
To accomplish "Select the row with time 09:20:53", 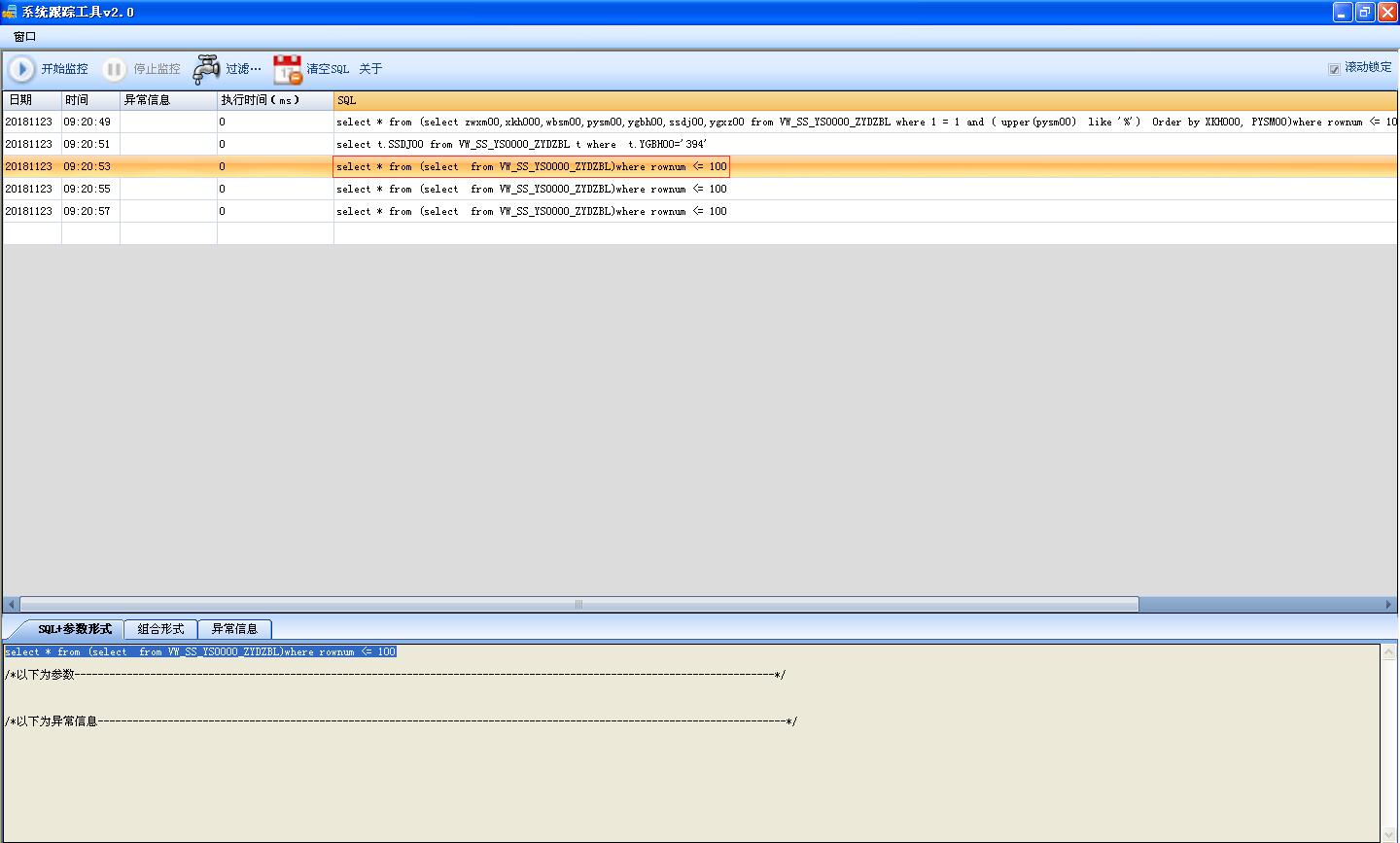I will 700,166.
